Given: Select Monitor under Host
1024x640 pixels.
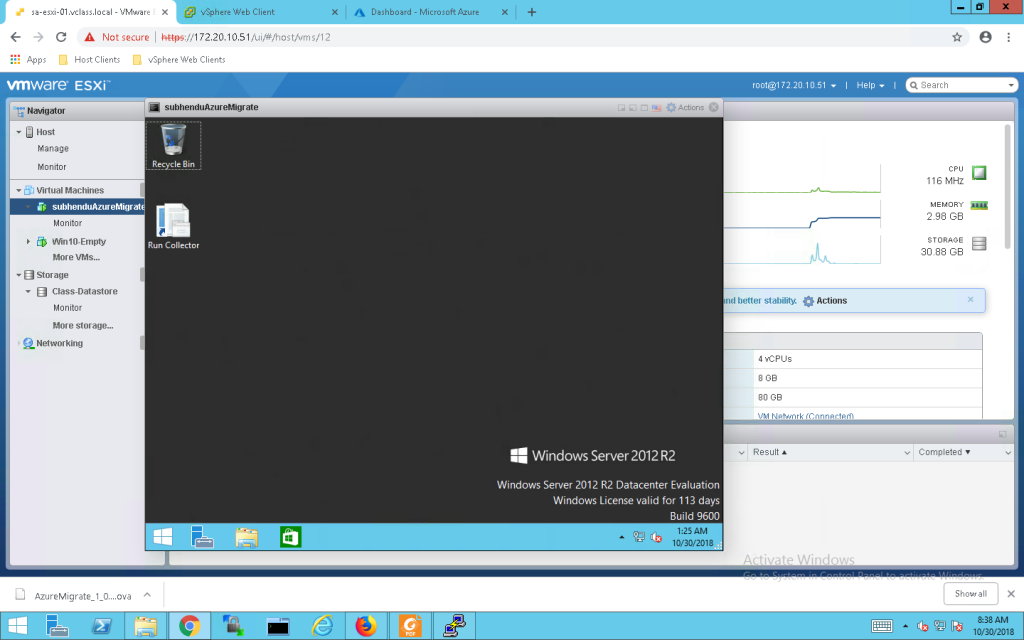Looking at the screenshot, I should (52, 167).
